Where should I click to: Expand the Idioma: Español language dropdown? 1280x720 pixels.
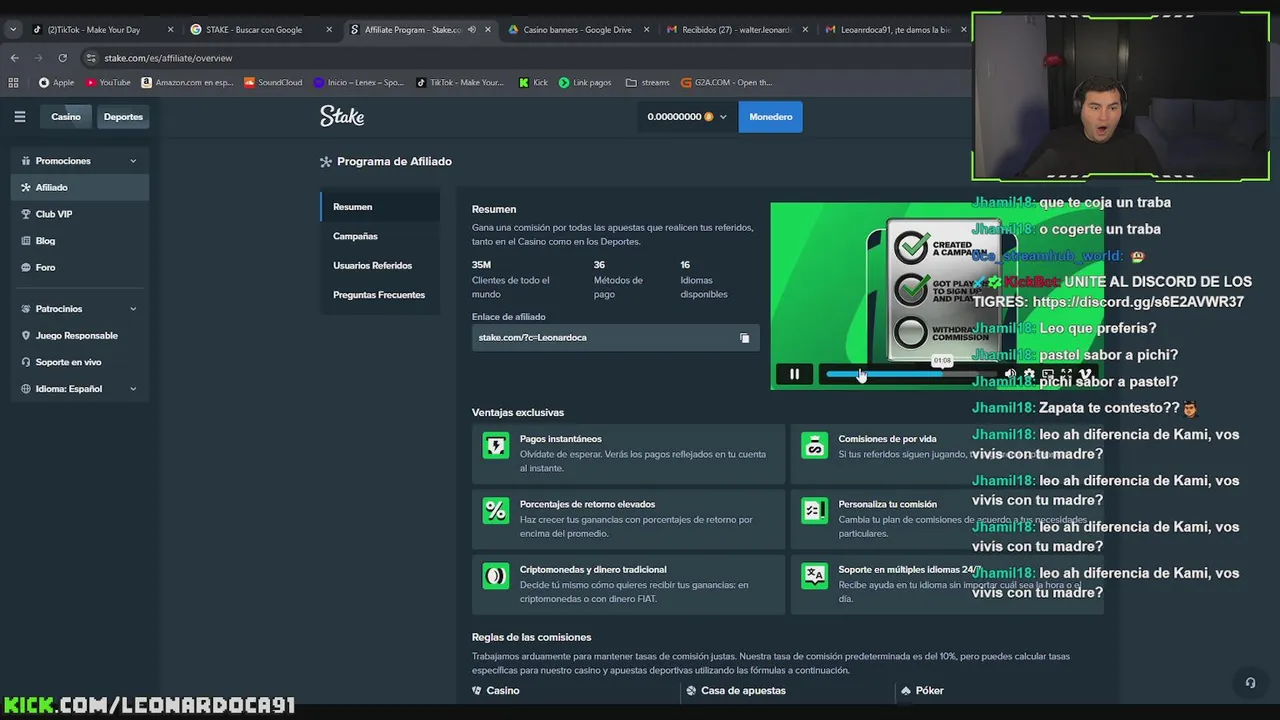click(80, 389)
